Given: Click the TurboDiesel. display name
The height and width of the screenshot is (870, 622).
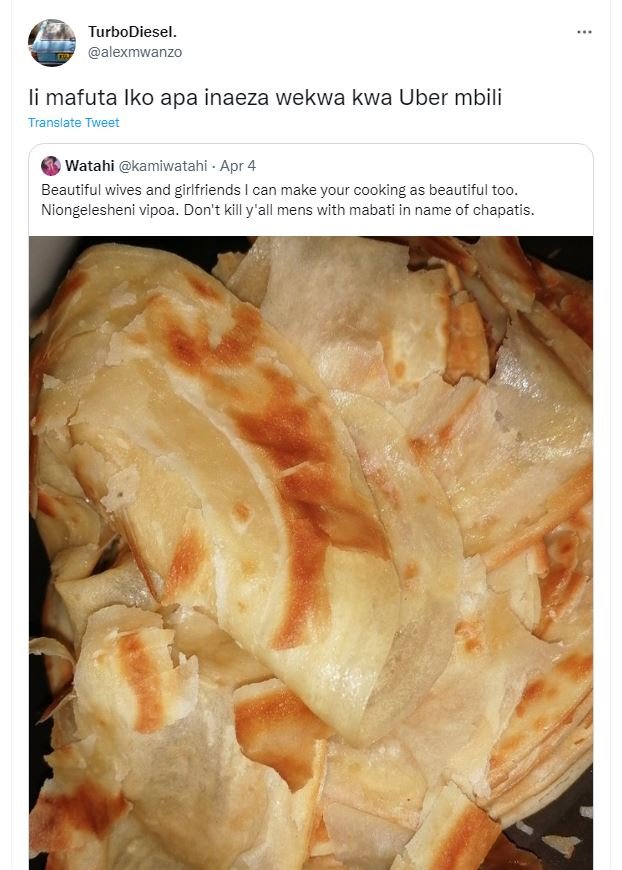Looking at the screenshot, I should 134,32.
